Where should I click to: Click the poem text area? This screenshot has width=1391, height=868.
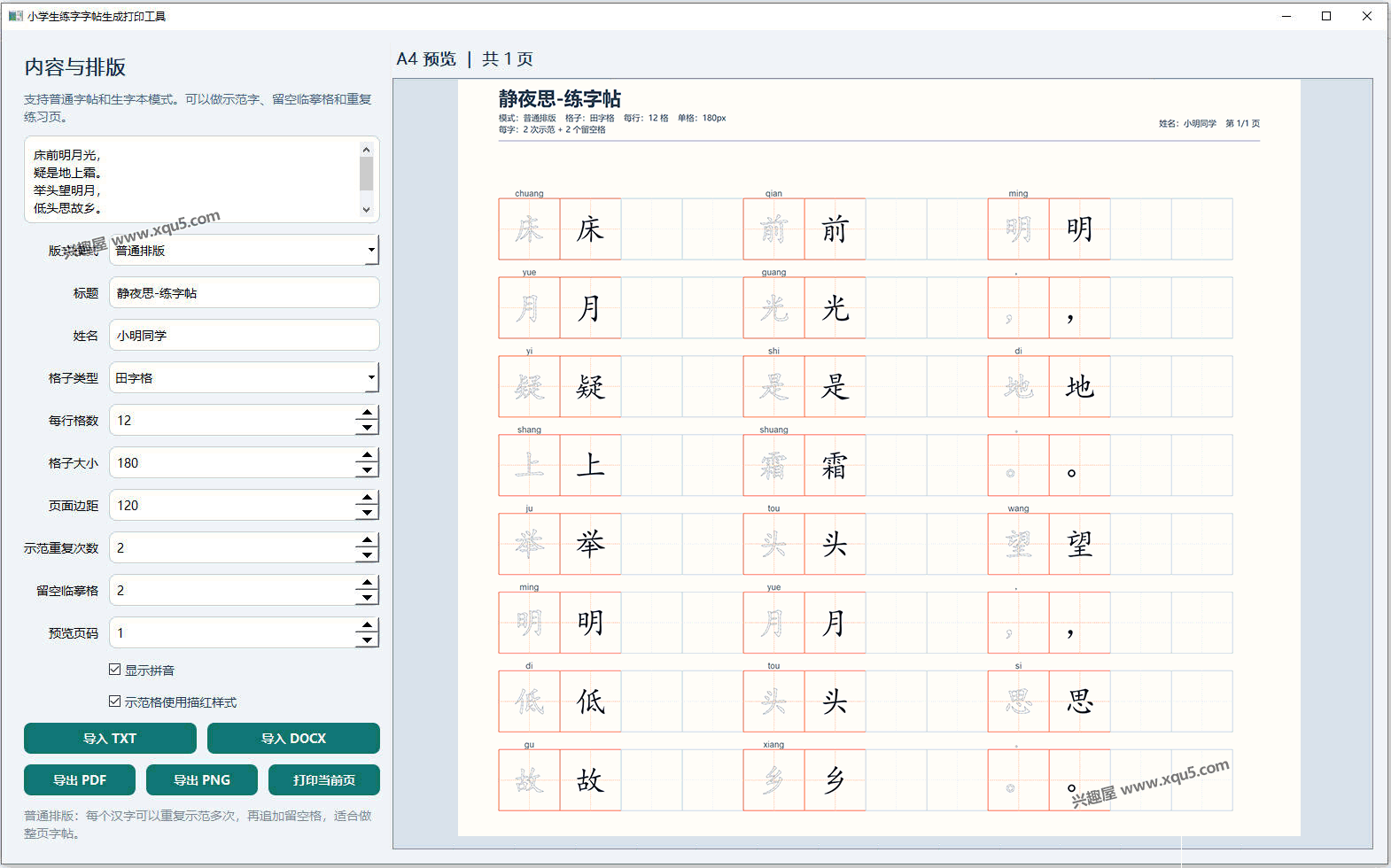pos(191,180)
